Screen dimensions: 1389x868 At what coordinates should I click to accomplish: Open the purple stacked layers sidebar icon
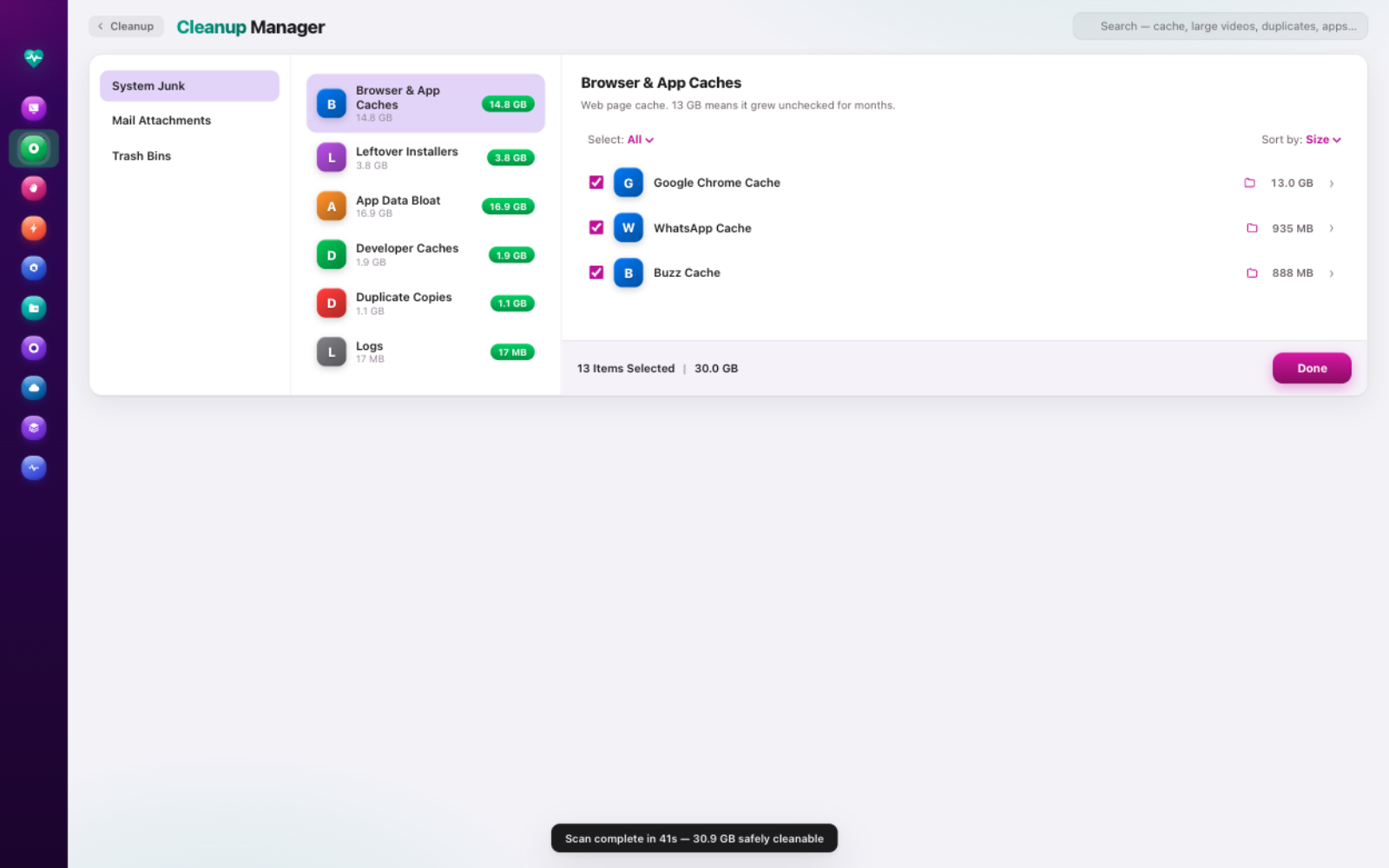(x=34, y=428)
